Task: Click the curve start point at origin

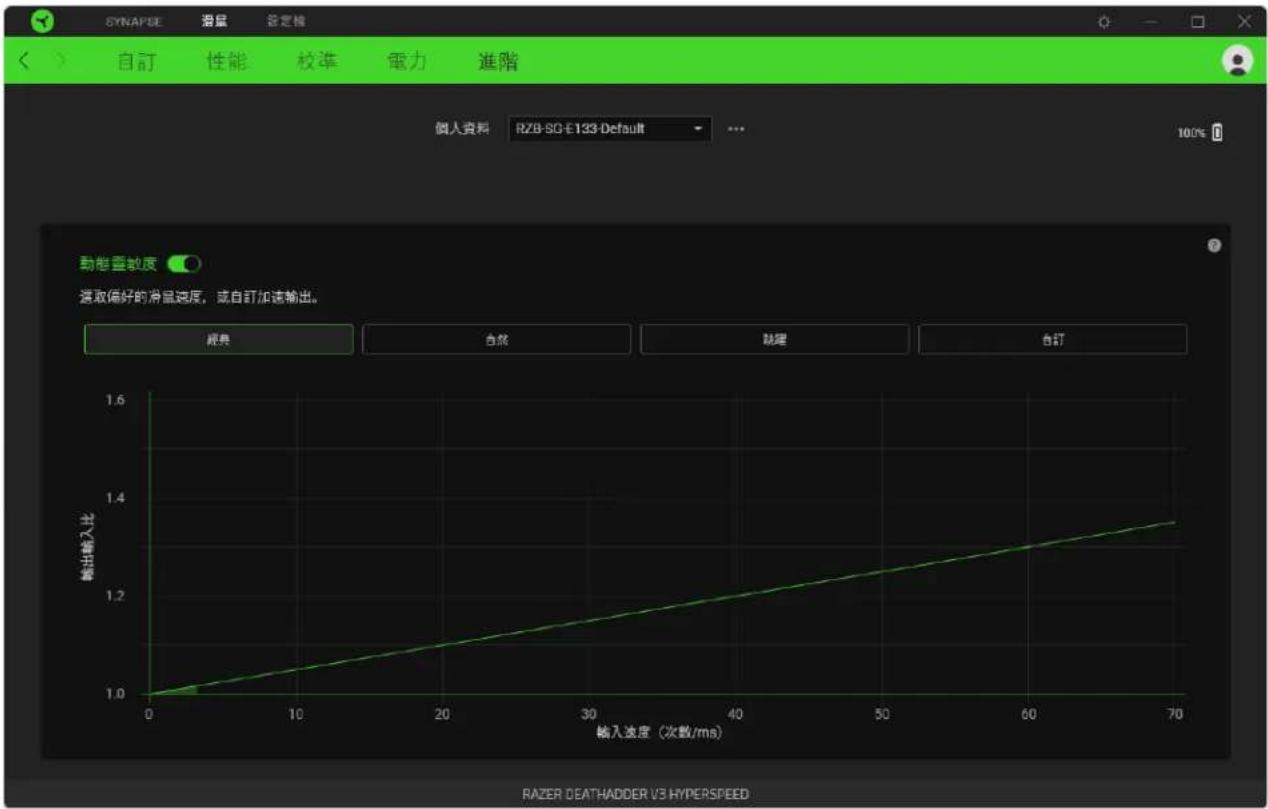Action: tap(149, 694)
